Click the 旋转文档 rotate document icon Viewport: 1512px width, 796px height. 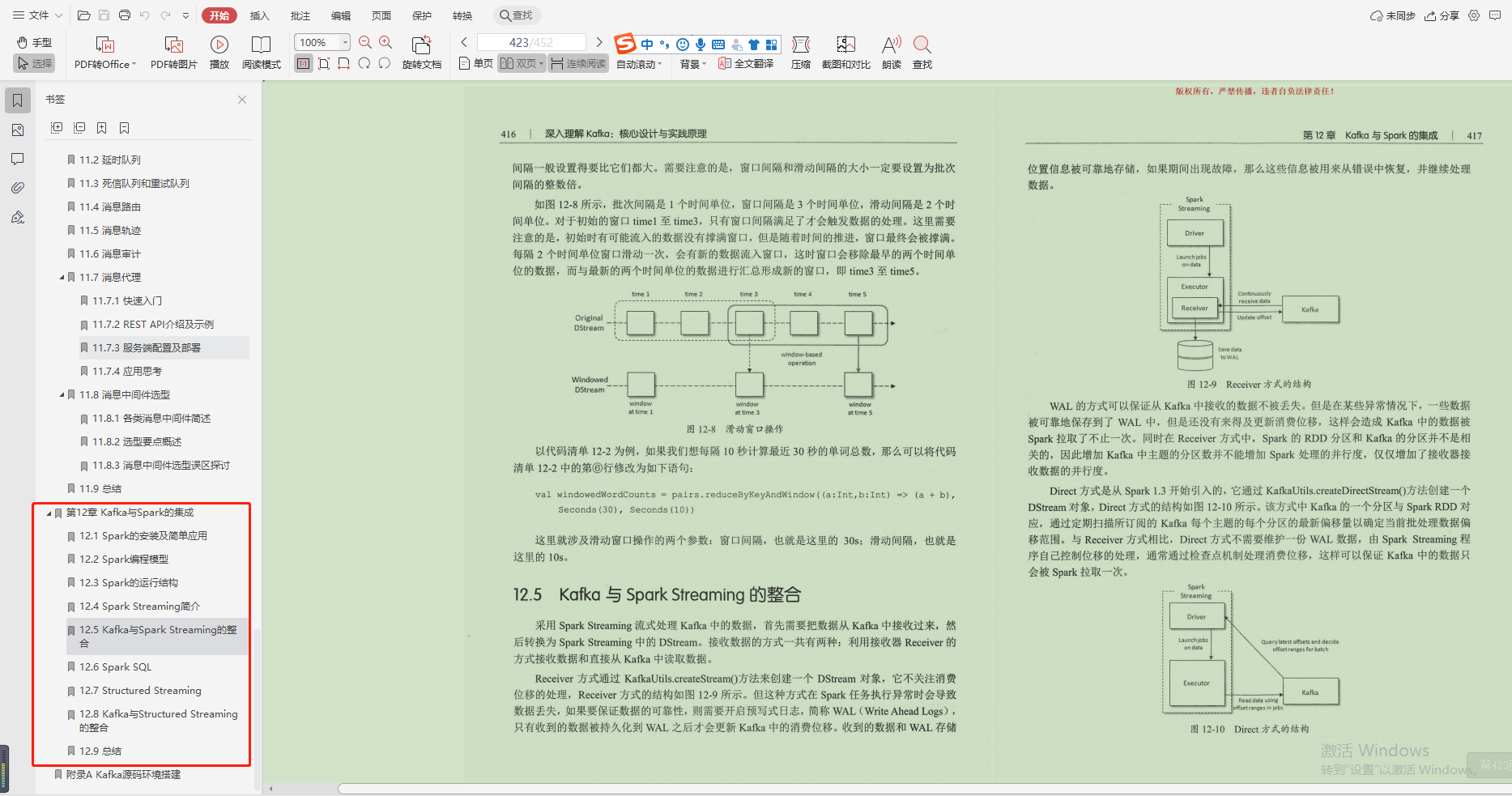pyautogui.click(x=421, y=45)
